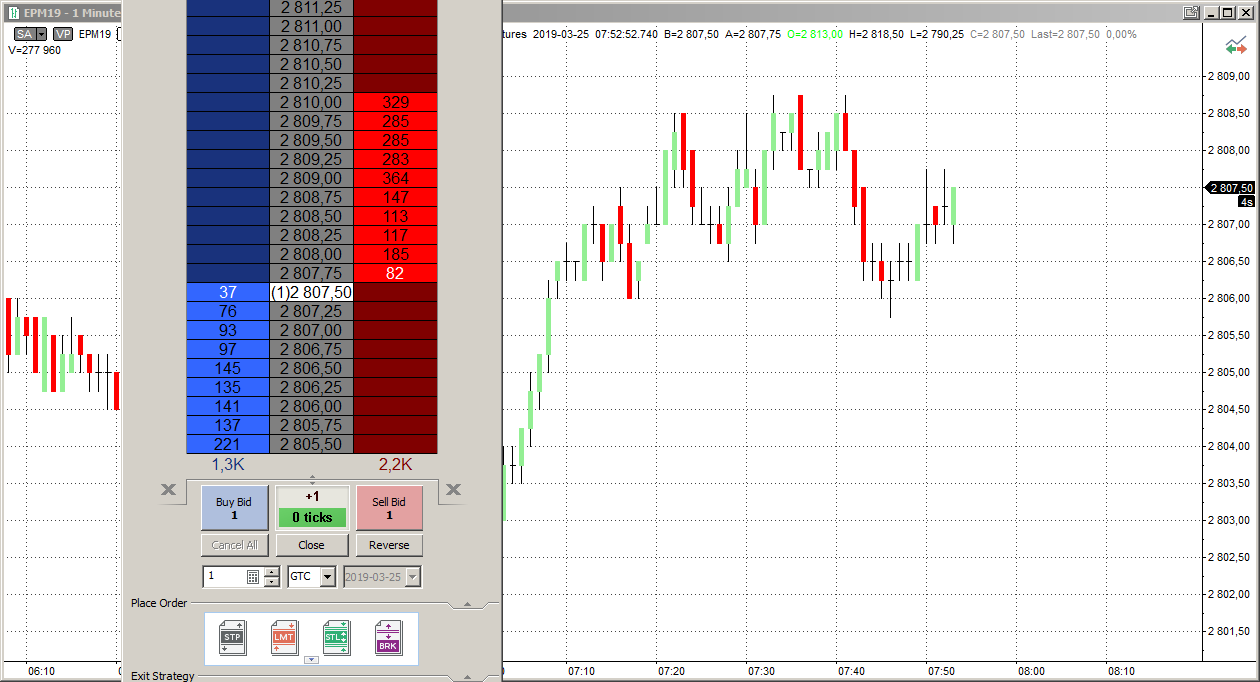The width and height of the screenshot is (1260, 682).
Task: Click price cell 2 811,25 in the ladder
Action: pos(312,7)
